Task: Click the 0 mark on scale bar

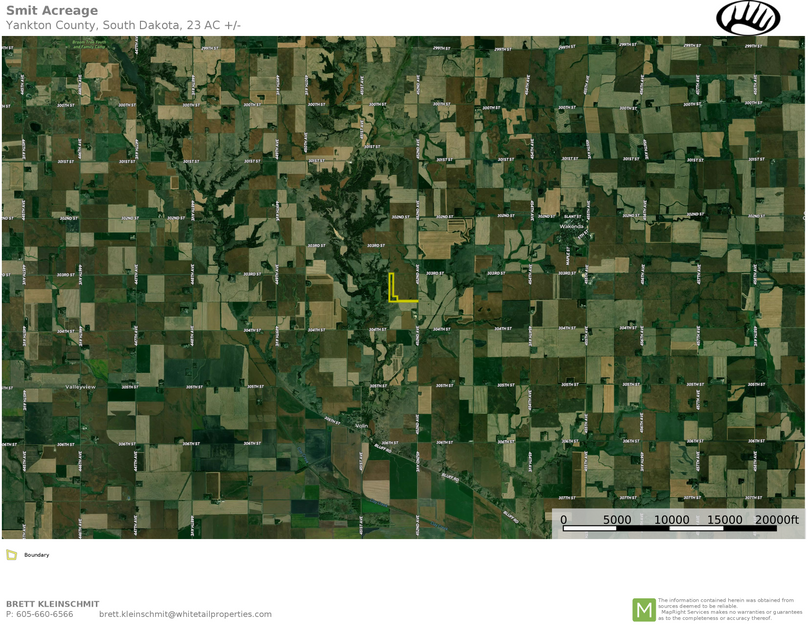Action: click(x=563, y=520)
